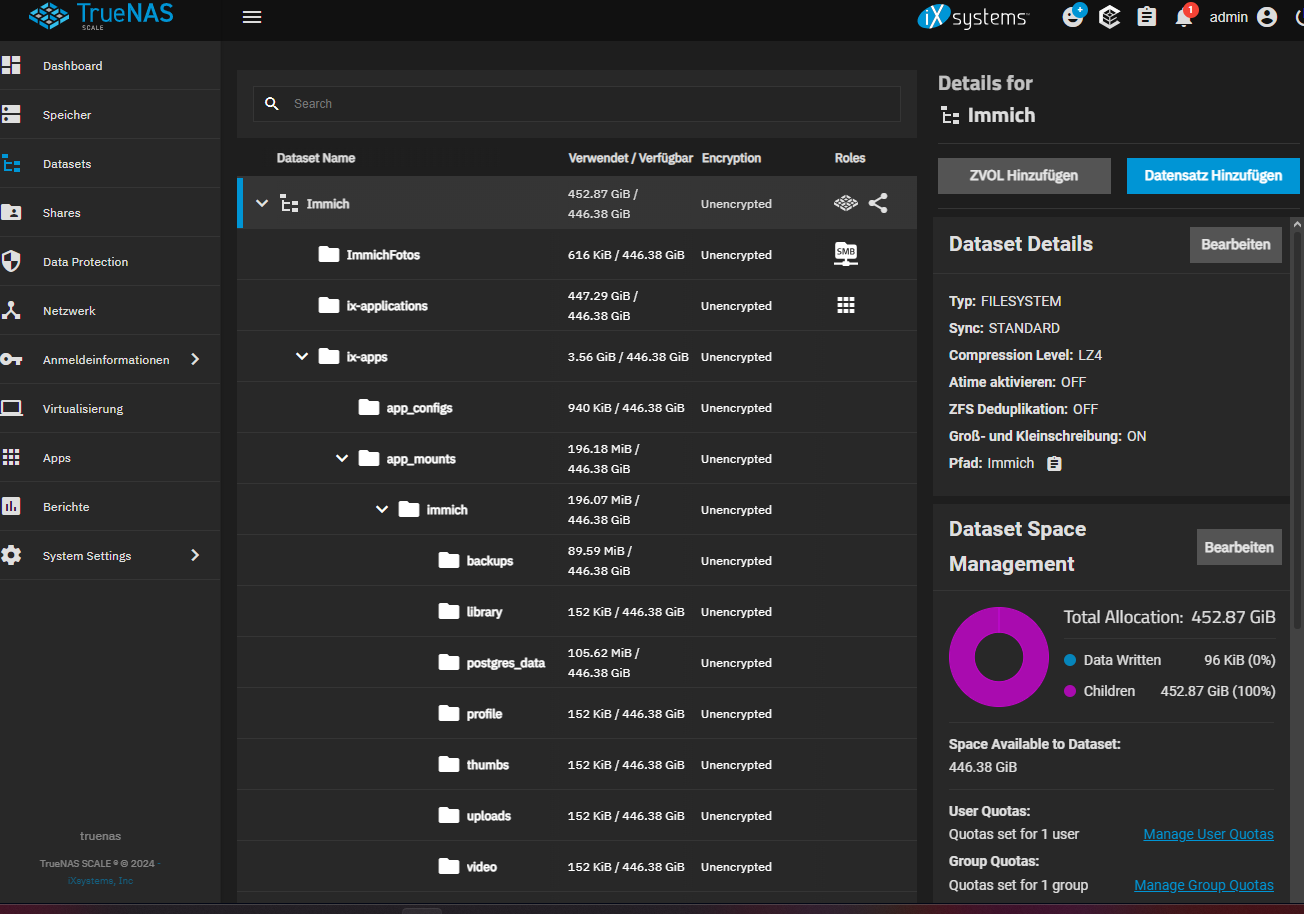Copy the dataset path with clipboard icon
Viewport: 1304px width, 914px height.
1054,464
